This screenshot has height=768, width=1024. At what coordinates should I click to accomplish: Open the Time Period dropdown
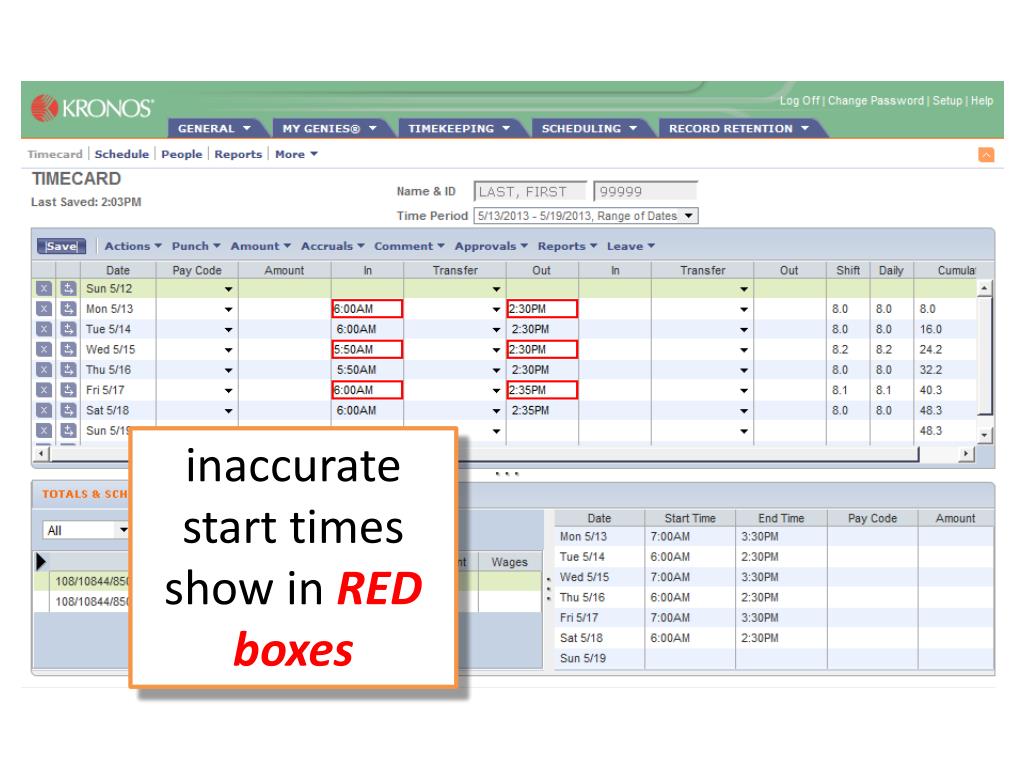(688, 216)
